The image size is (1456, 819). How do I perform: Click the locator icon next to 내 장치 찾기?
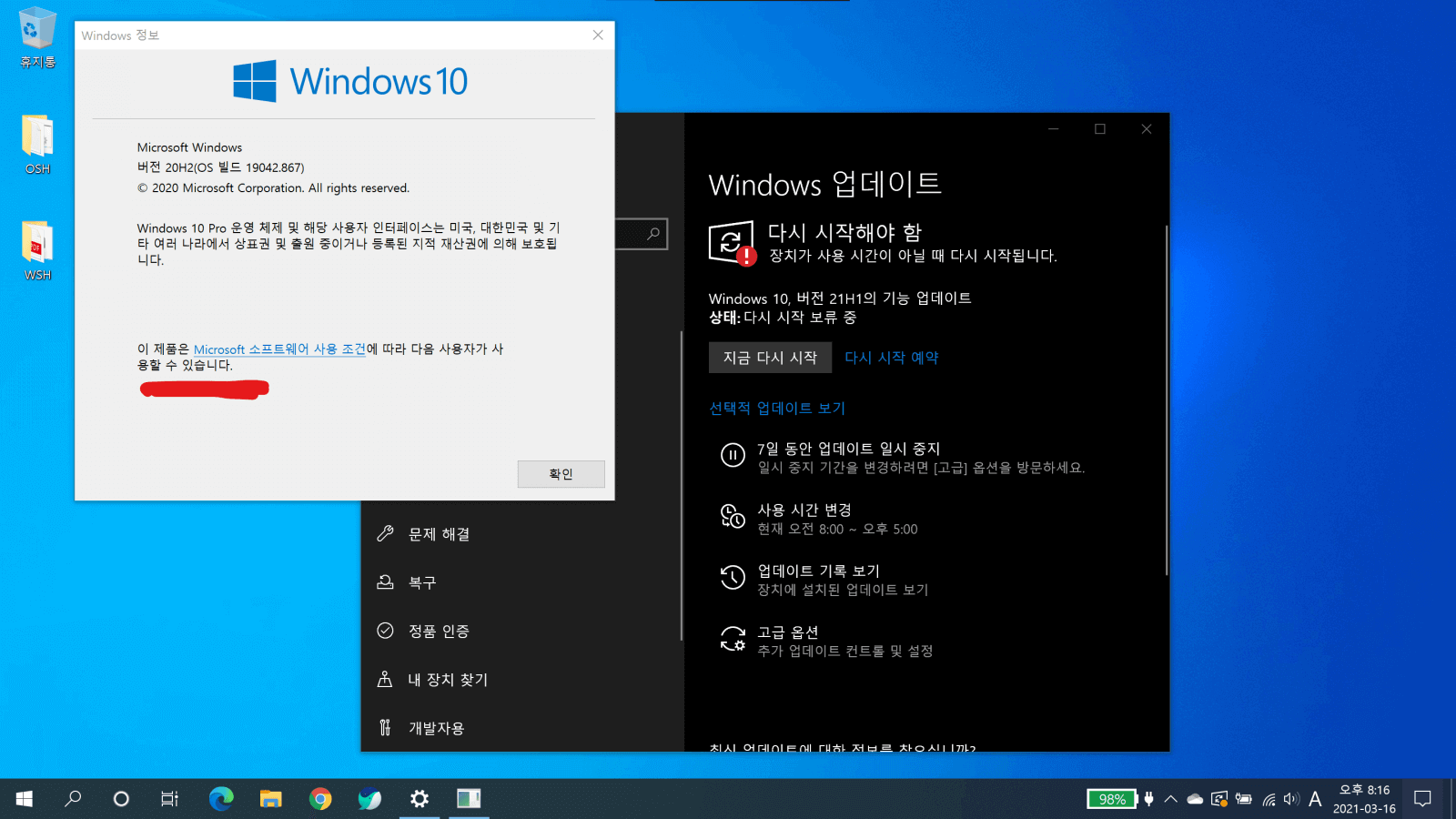pyautogui.click(x=385, y=679)
